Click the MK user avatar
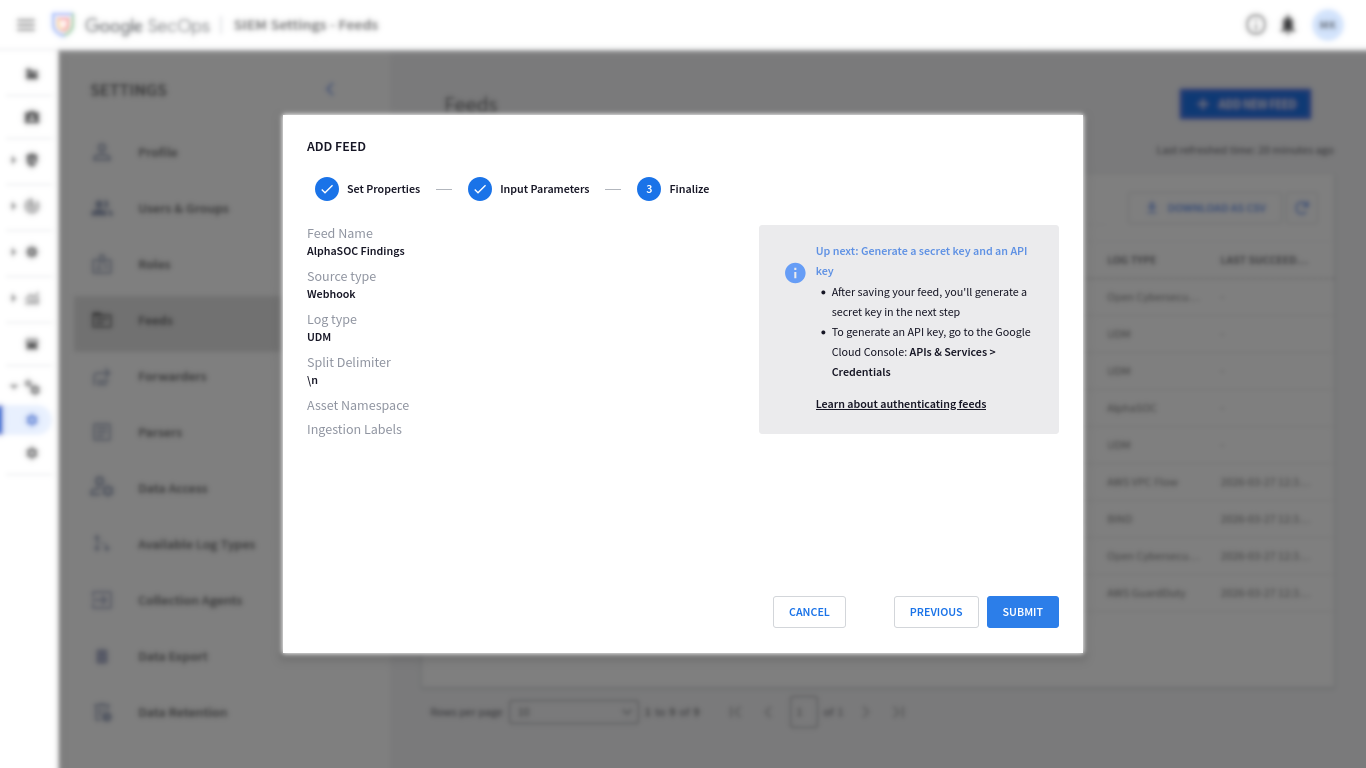This screenshot has width=1366, height=768. click(1328, 24)
